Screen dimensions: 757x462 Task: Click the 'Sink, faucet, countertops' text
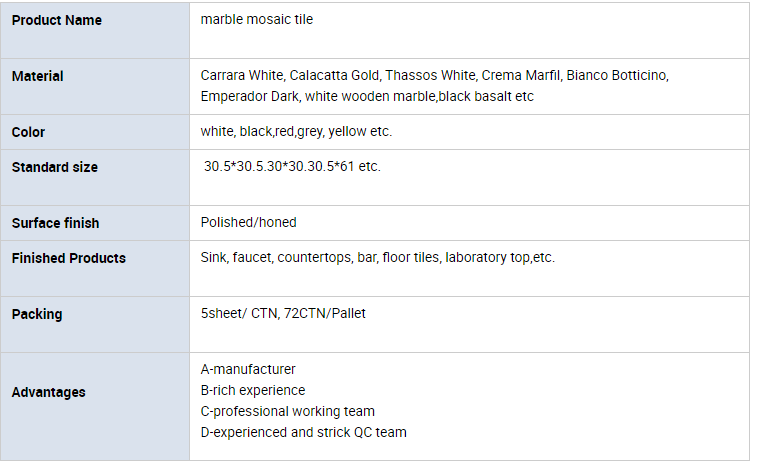(378, 257)
